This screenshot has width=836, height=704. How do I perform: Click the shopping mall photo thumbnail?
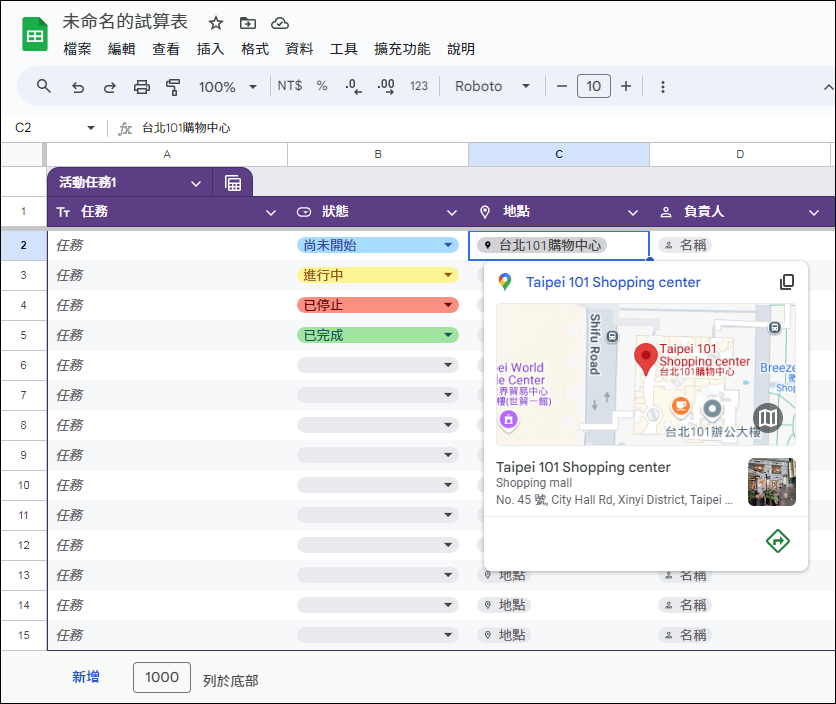[x=771, y=482]
